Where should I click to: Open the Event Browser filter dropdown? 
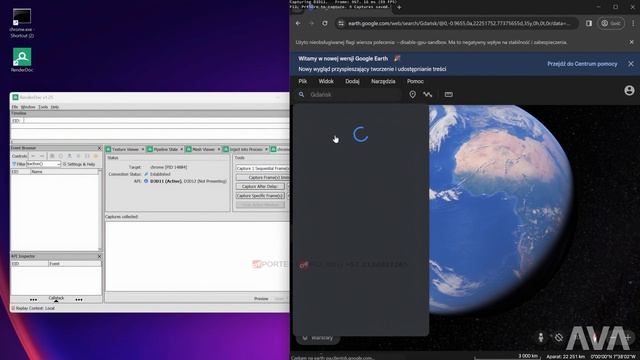tap(59, 164)
